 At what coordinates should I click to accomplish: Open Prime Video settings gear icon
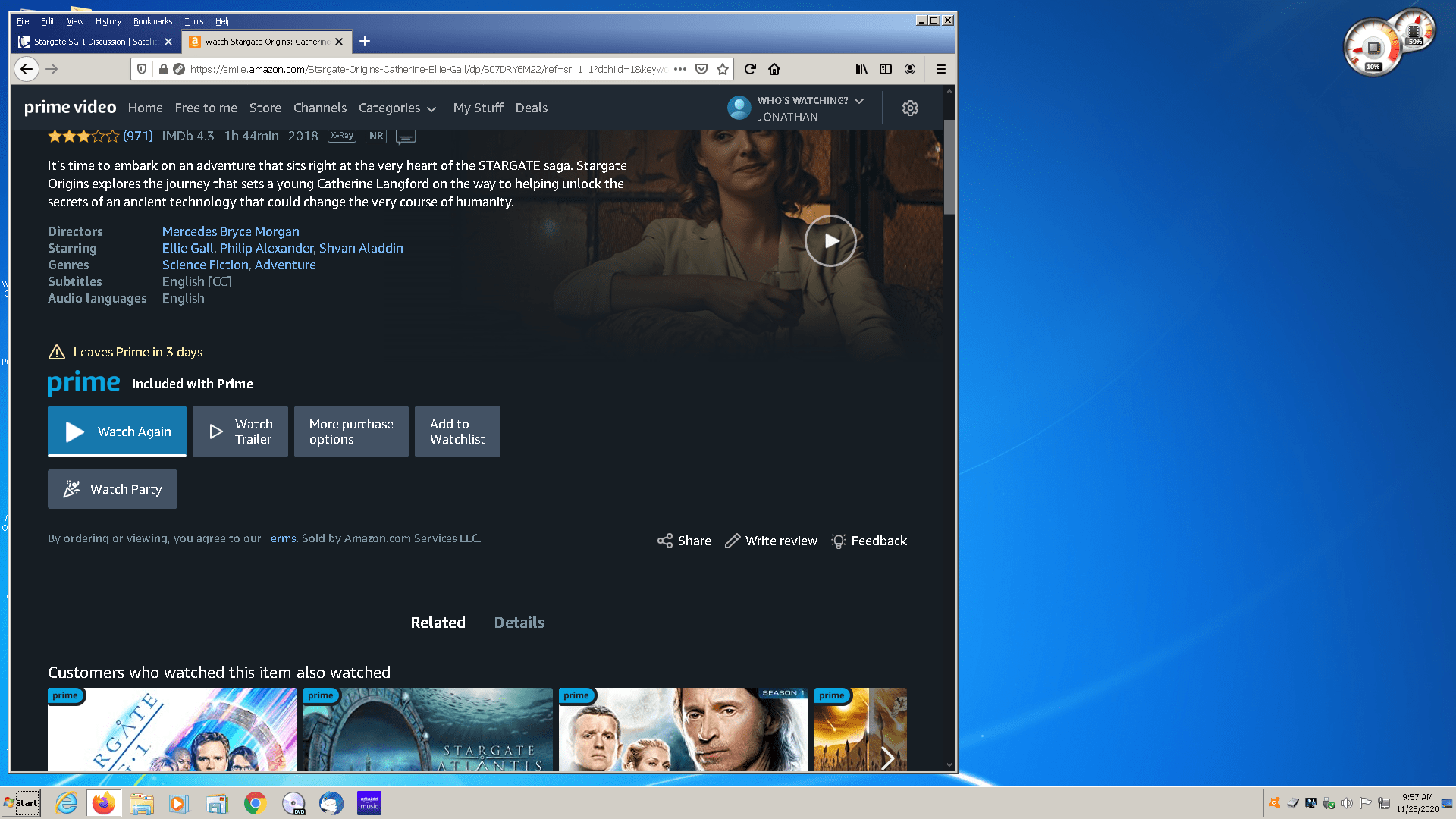coord(910,108)
